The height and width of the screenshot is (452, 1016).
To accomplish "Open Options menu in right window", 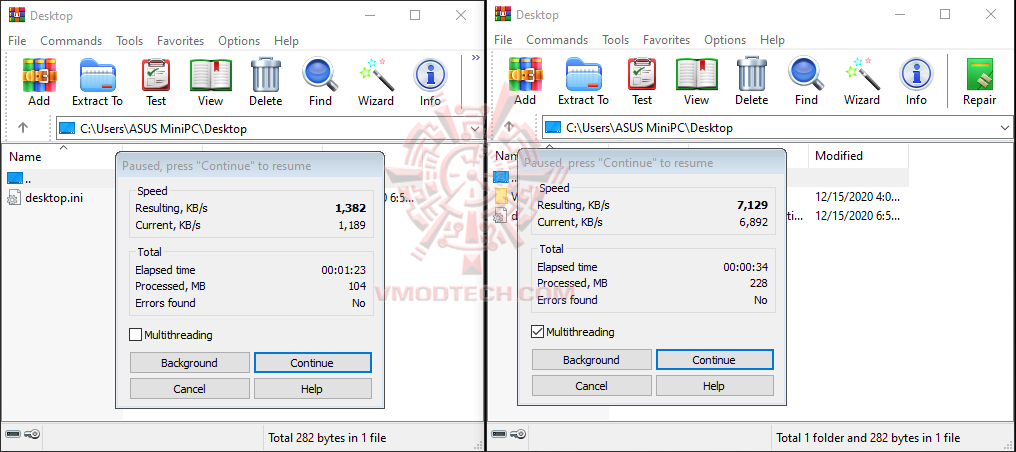I will [x=725, y=40].
